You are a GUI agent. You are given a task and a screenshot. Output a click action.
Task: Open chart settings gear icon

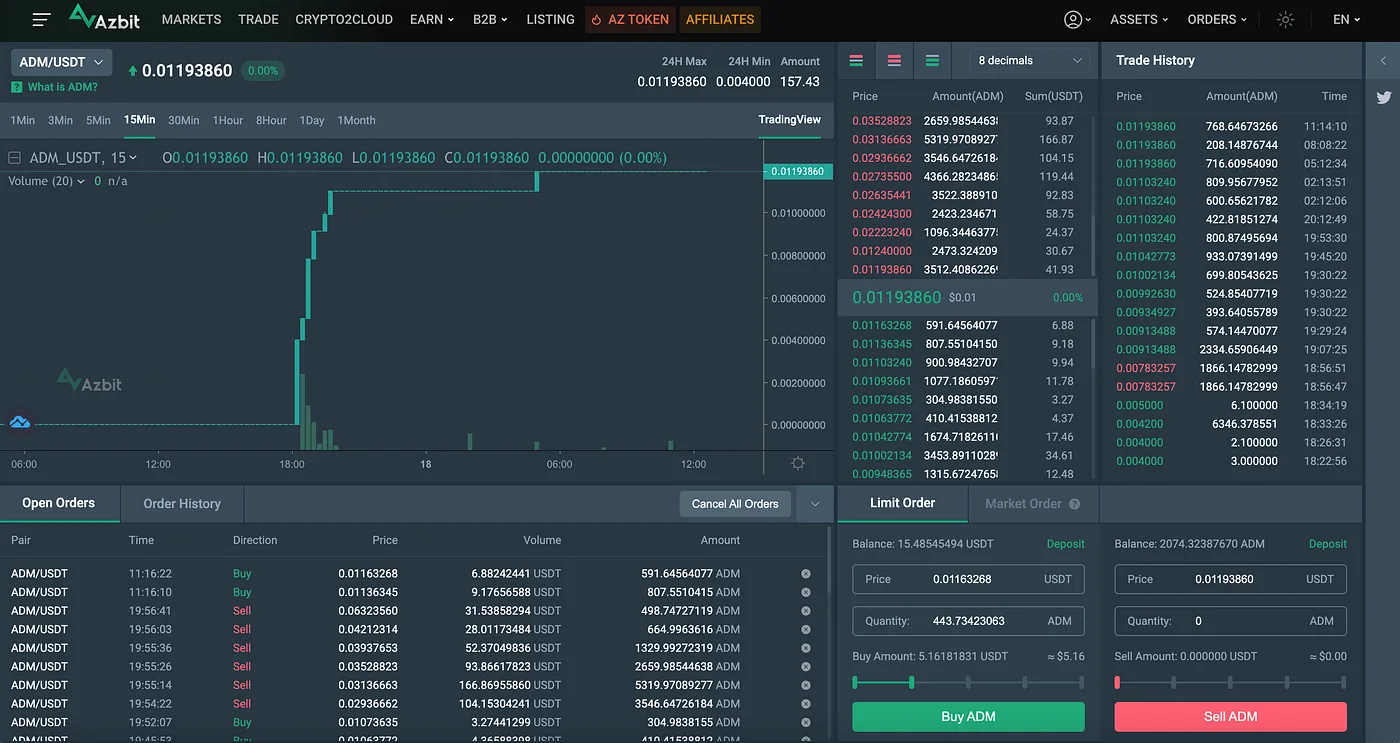coord(797,463)
